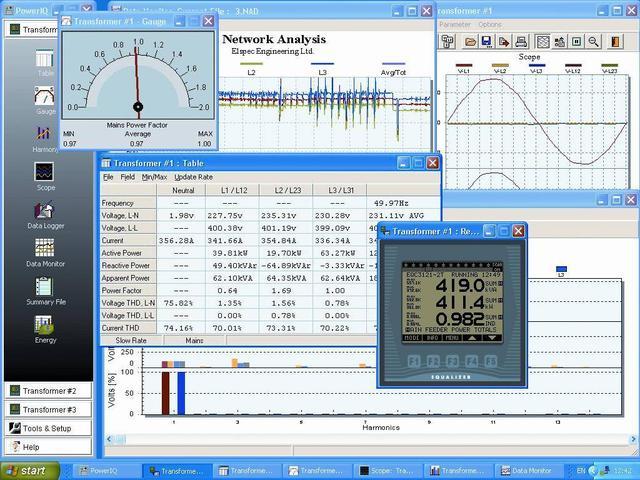Open the Scope view icon
Image resolution: width=640 pixels, height=480 pixels.
pos(45,174)
